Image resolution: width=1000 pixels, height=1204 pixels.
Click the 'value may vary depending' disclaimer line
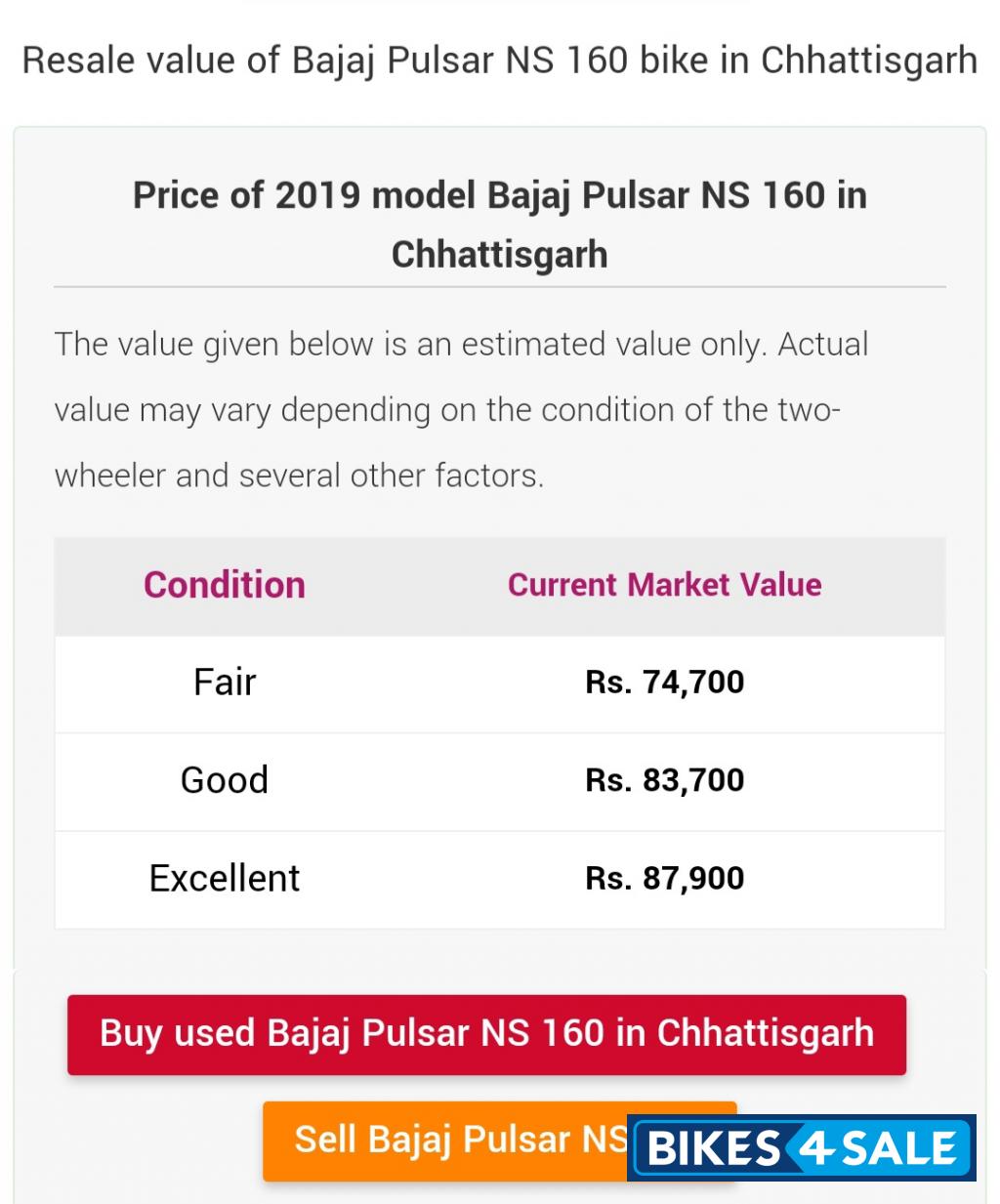(x=447, y=410)
